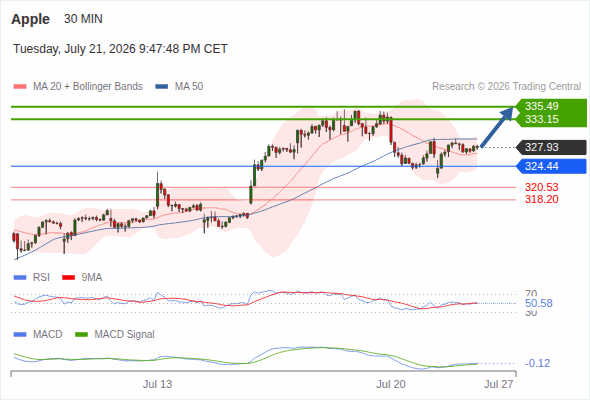The image size is (590, 400).
Task: Click the MACD Signal green legend swatch
Action: 81,334
